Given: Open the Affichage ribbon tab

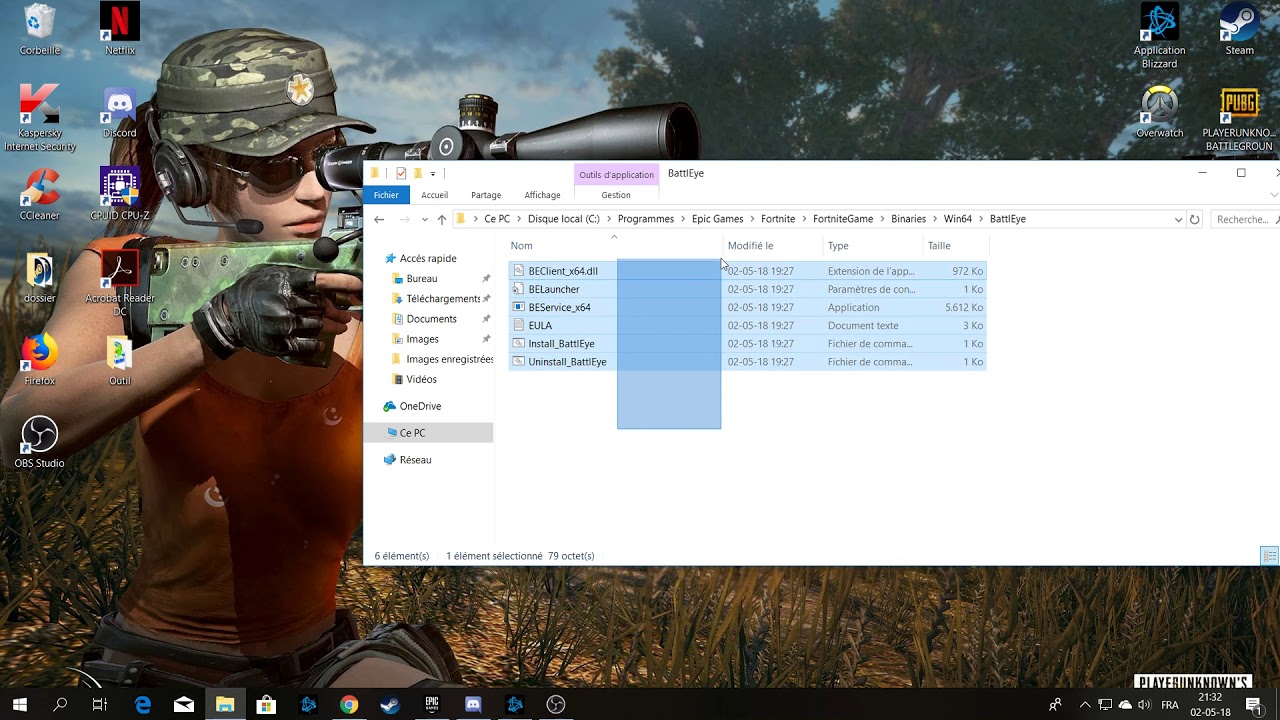Looking at the screenshot, I should pos(542,195).
